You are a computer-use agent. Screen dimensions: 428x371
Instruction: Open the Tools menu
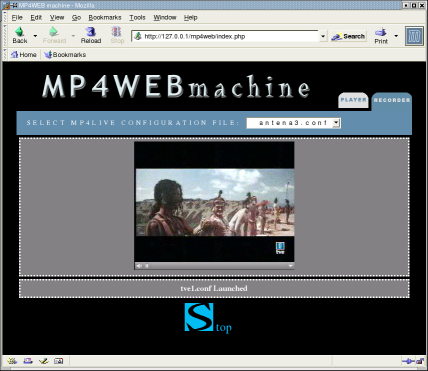coord(137,18)
